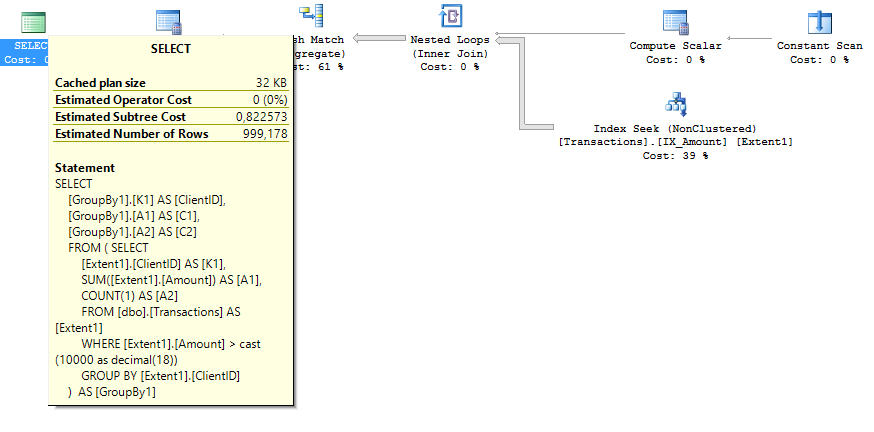874x432 pixels.
Task: Click the Nested Loops operator icon
Action: point(451,16)
